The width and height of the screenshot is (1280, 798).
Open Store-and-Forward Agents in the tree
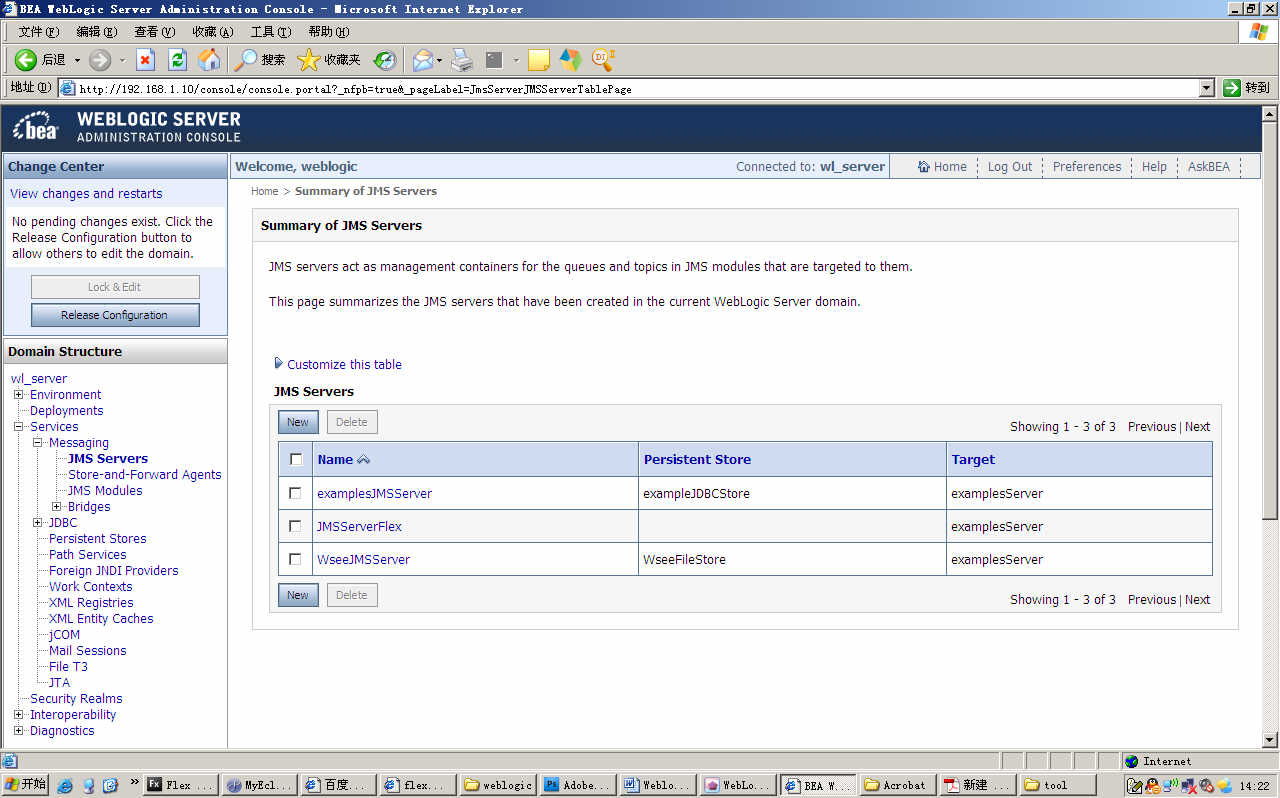point(145,475)
